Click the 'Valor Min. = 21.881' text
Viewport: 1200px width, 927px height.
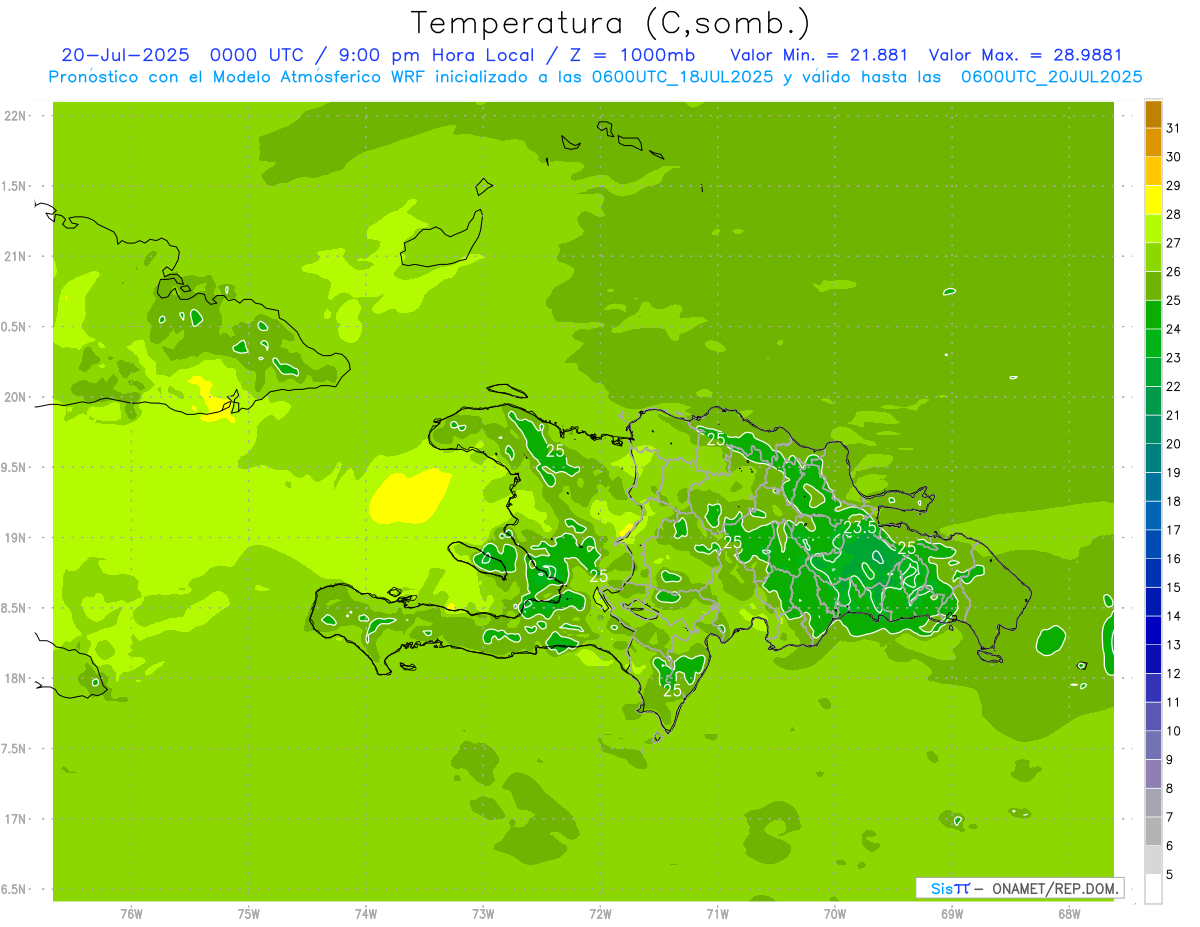(x=819, y=55)
